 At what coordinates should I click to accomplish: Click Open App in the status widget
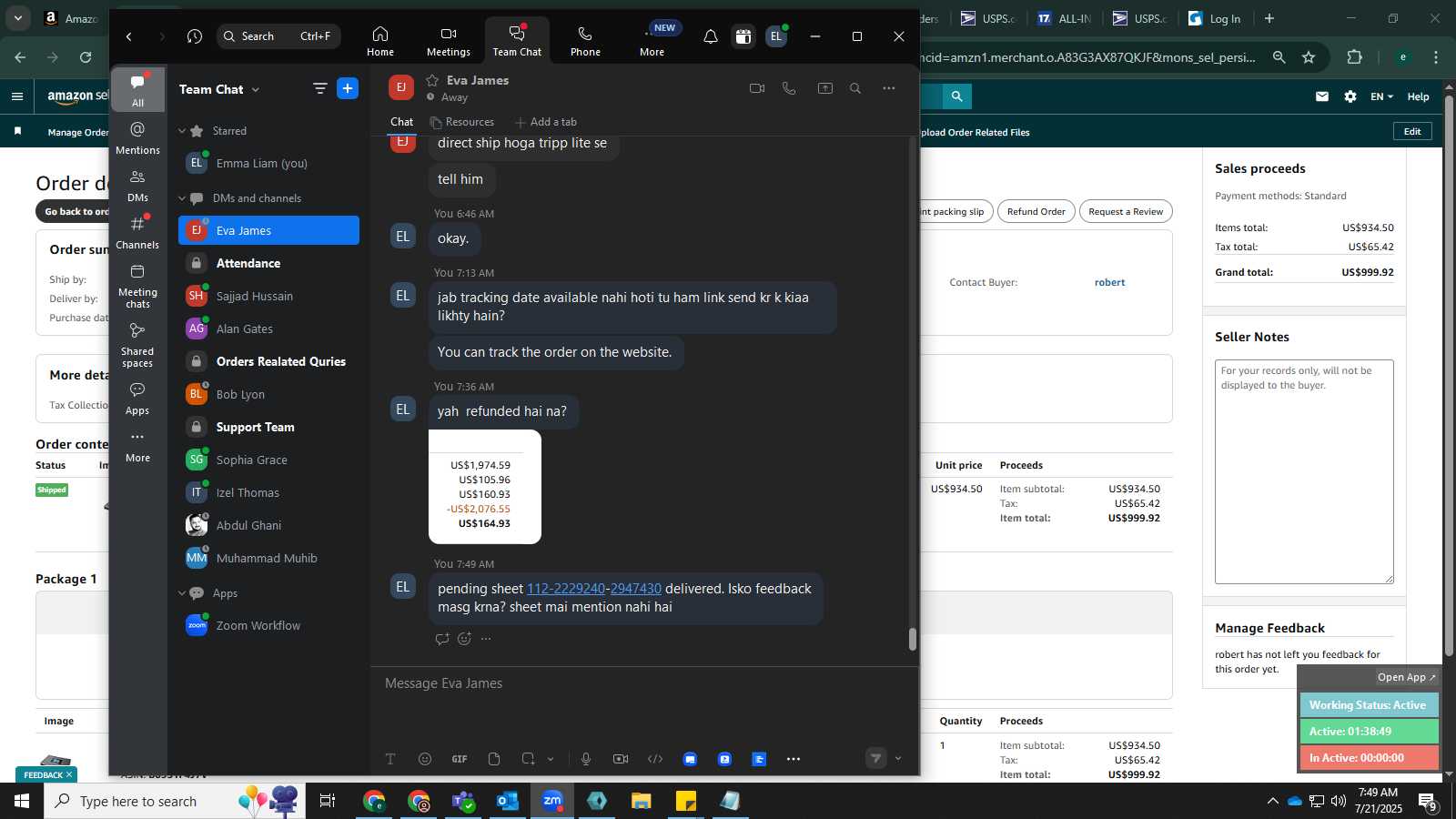(x=1406, y=677)
